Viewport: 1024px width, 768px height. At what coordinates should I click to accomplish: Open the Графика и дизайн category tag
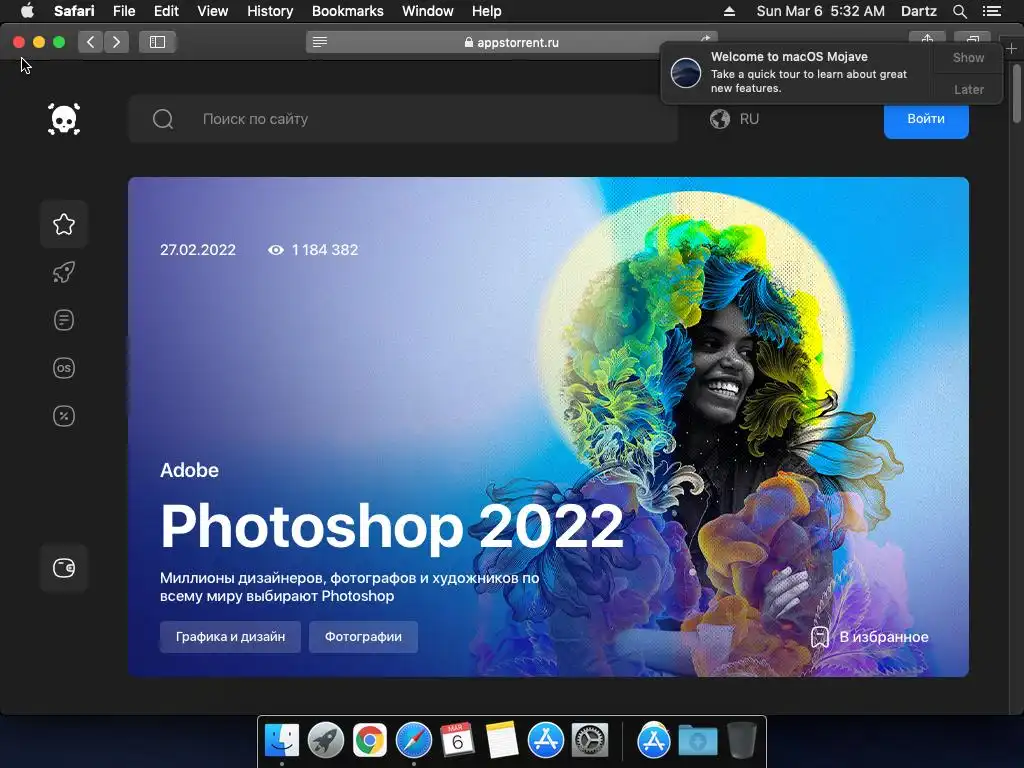point(231,637)
